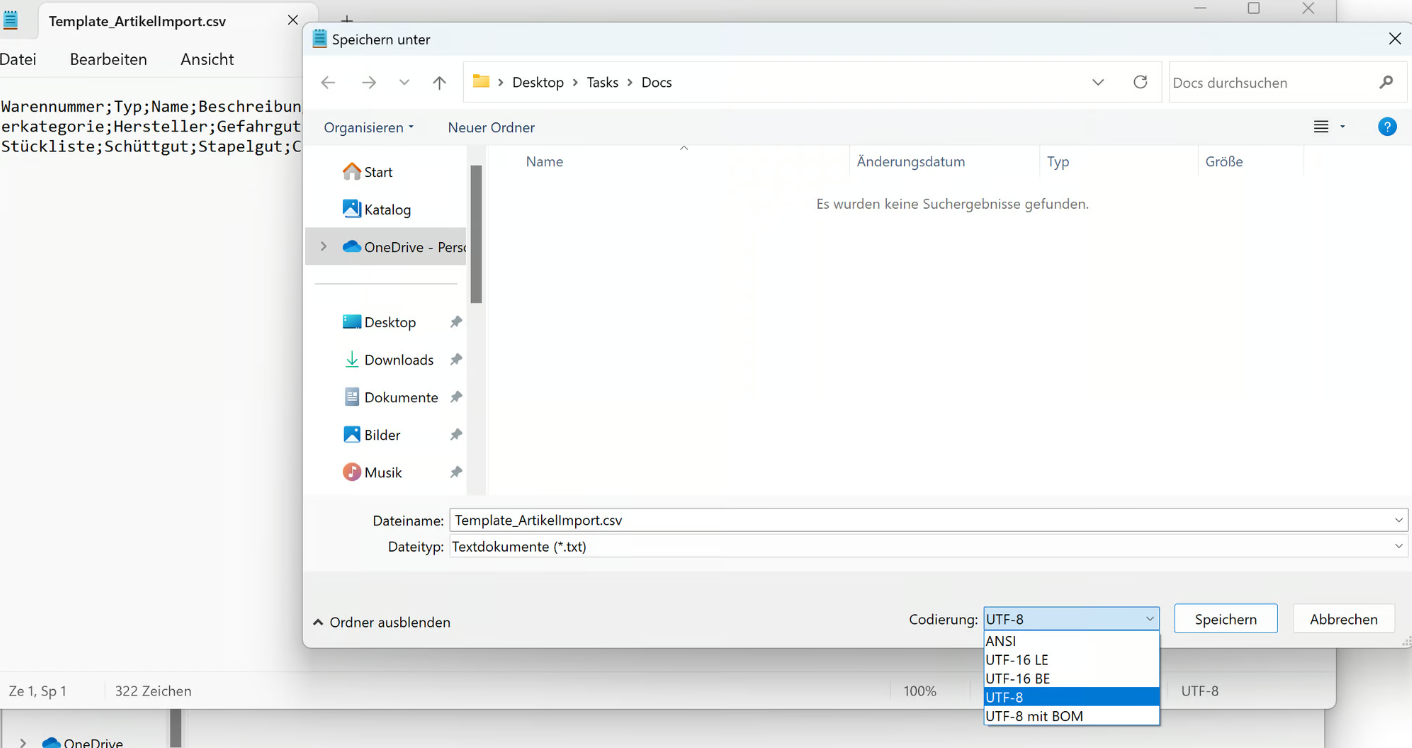
Task: Open the Organisieren menu
Action: 368,127
